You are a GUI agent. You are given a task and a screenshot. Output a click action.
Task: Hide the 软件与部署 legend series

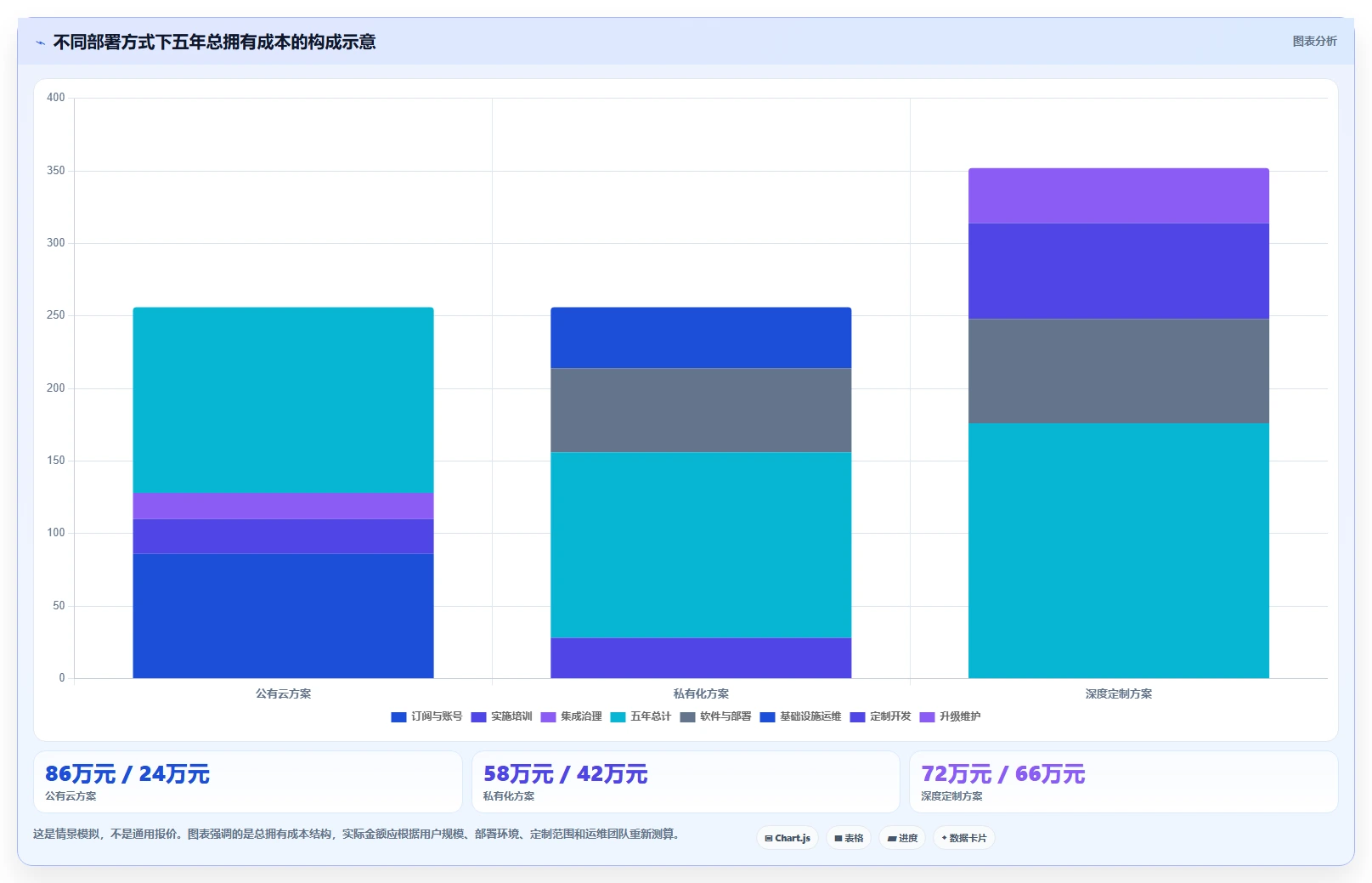click(x=715, y=716)
